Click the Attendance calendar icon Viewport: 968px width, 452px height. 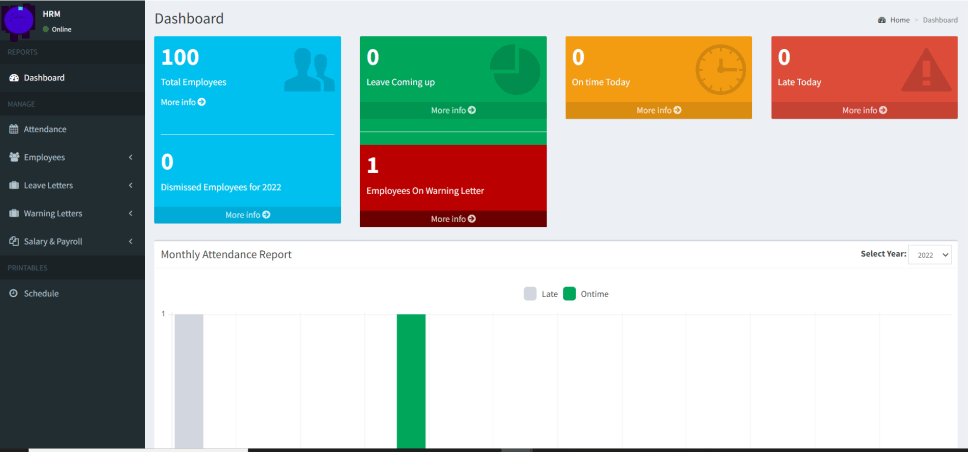14,129
